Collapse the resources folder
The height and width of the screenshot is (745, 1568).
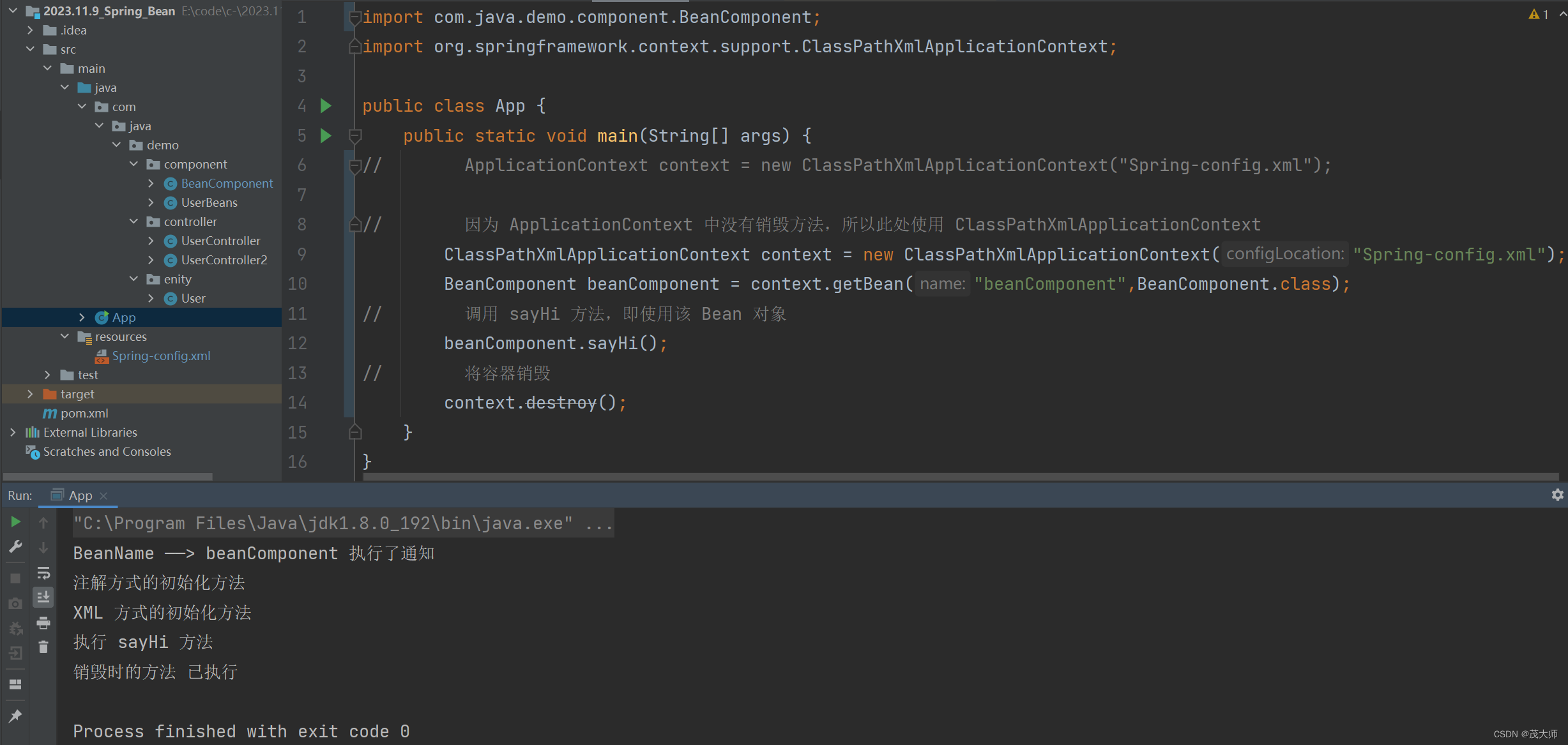pyautogui.click(x=65, y=336)
